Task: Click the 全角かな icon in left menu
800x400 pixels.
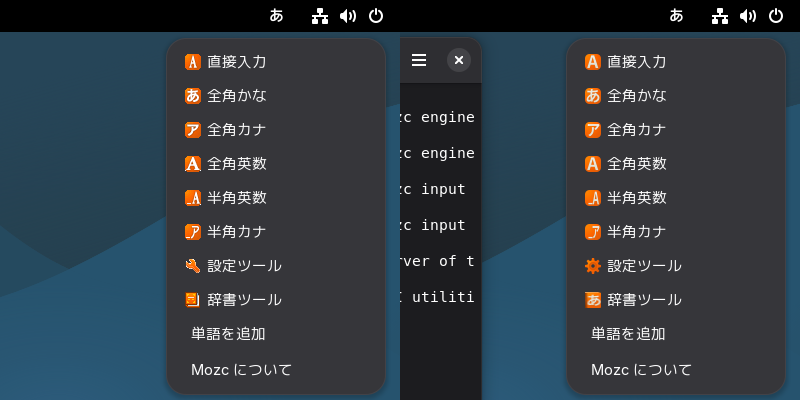Action: (x=193, y=95)
